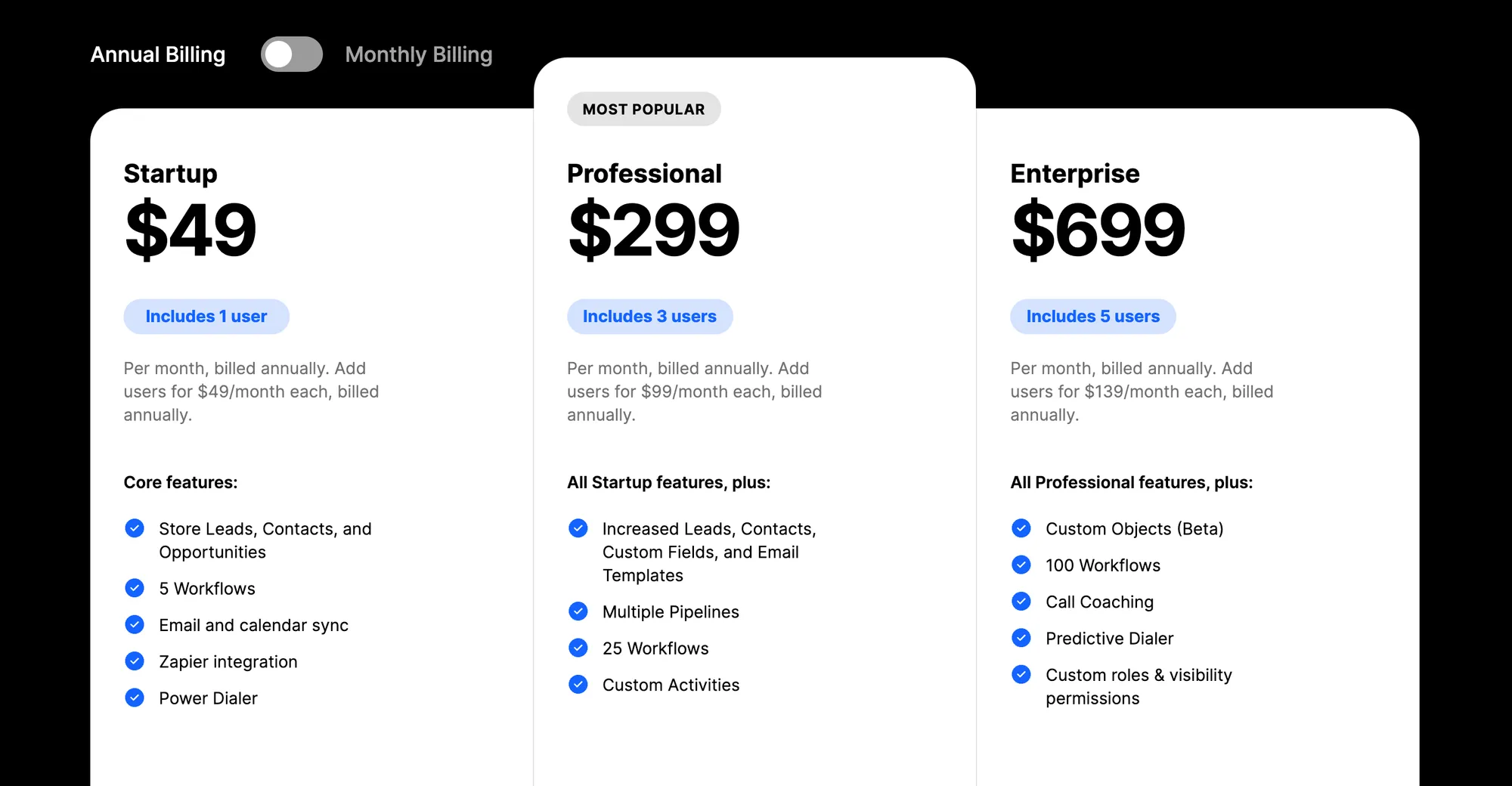Click the billing toggle slider knob

click(280, 54)
